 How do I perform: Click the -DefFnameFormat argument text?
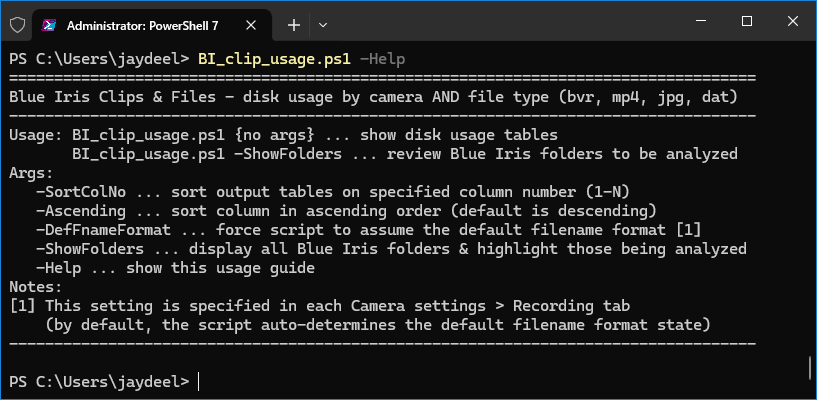pyautogui.click(x=103, y=230)
